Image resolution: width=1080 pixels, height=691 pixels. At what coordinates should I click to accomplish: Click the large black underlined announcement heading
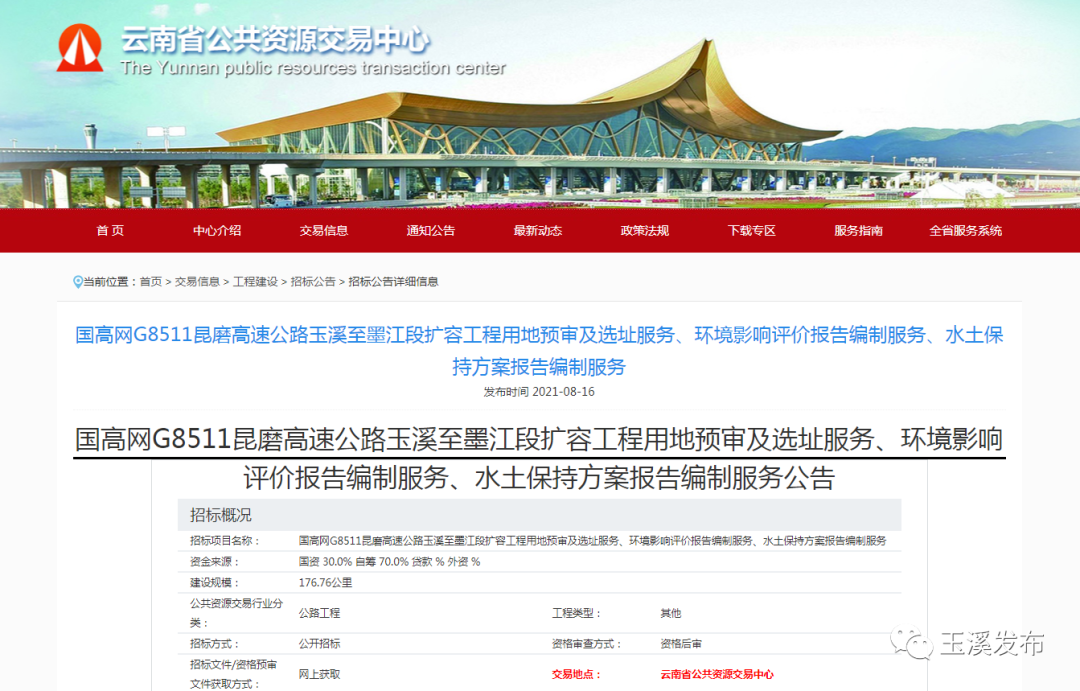coord(539,458)
